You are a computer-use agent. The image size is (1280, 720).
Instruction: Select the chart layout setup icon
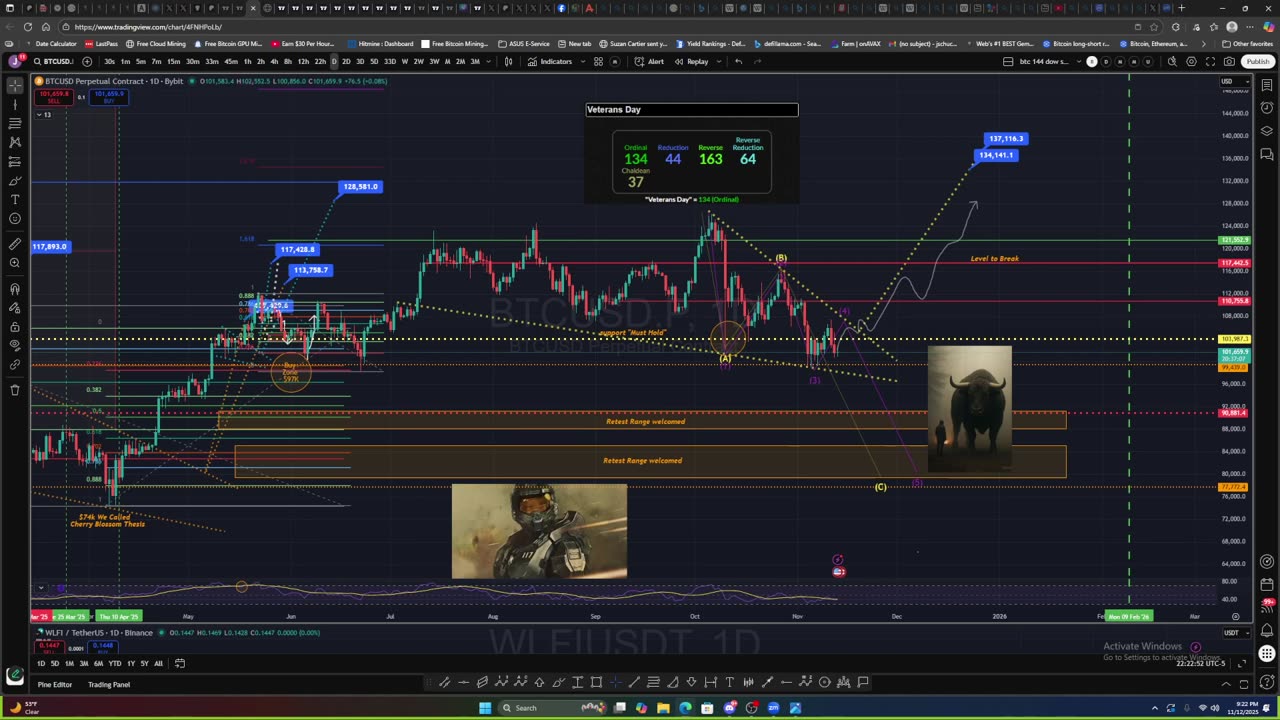pyautogui.click(x=1008, y=61)
